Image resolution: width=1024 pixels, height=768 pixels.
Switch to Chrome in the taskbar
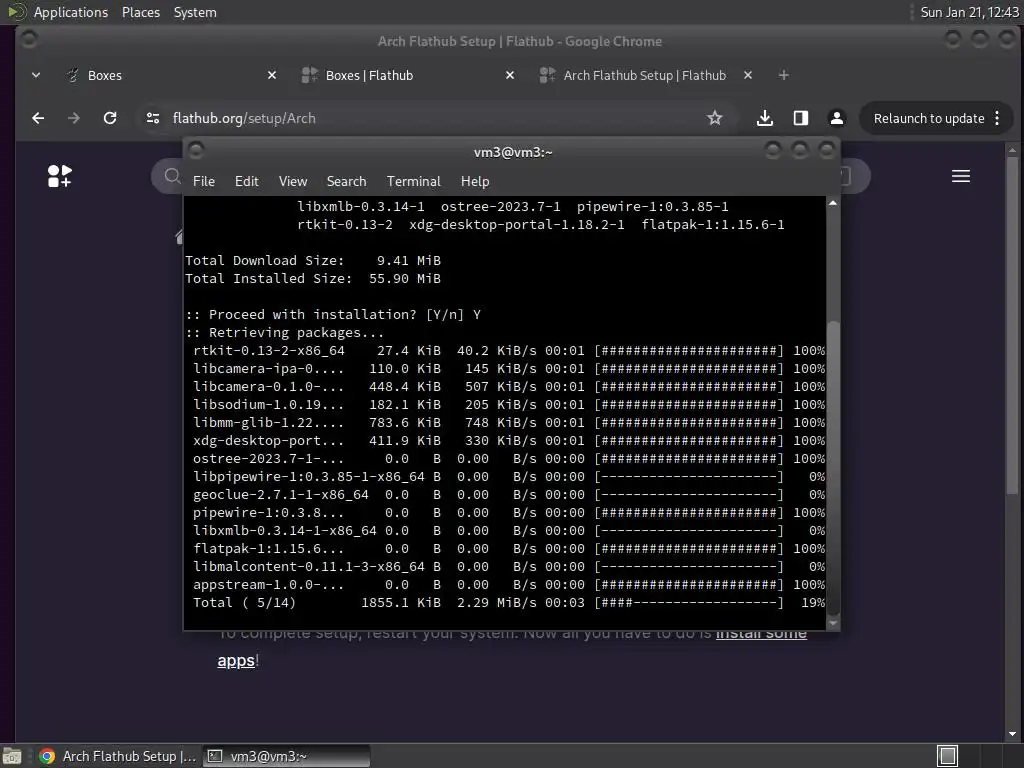(x=118, y=756)
